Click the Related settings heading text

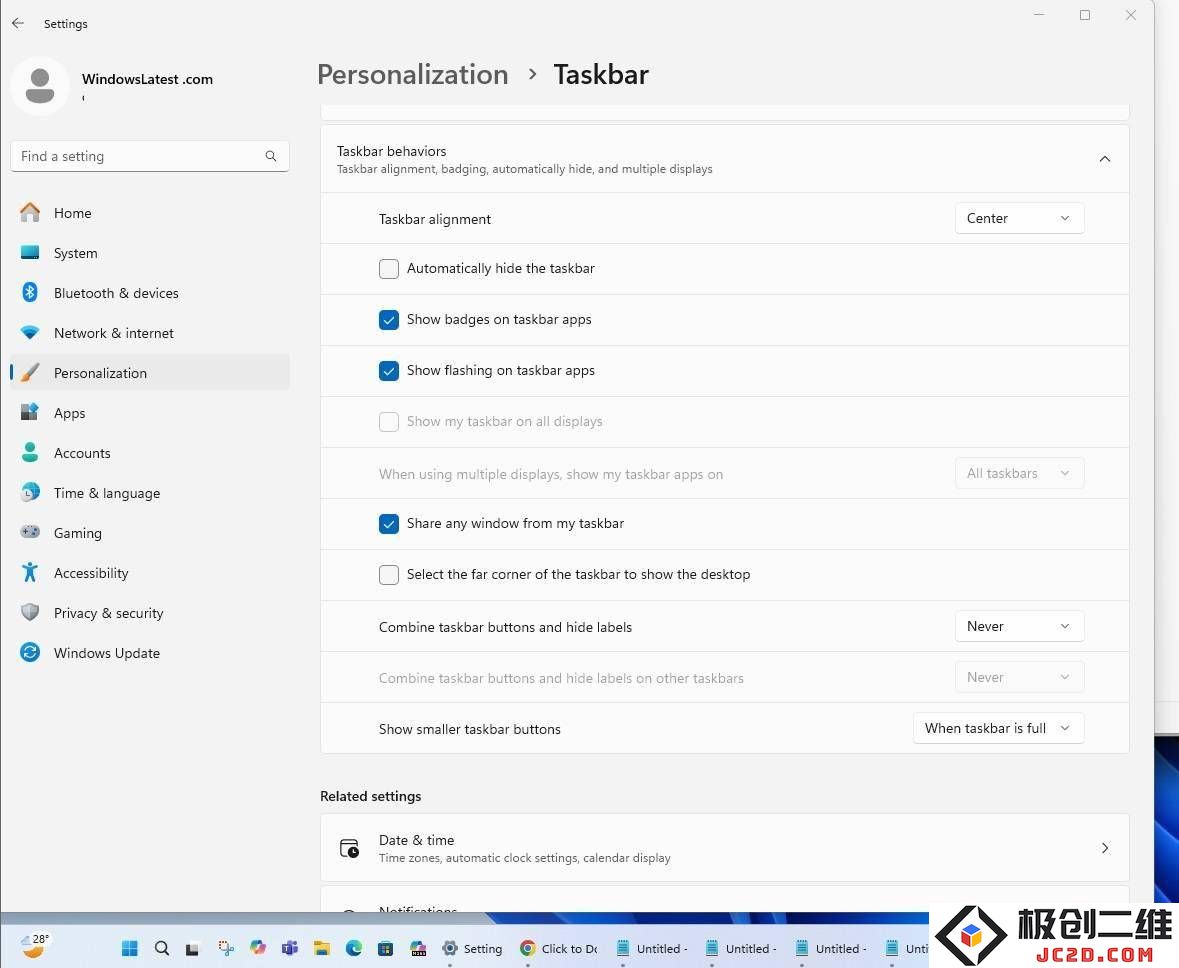[x=371, y=796]
